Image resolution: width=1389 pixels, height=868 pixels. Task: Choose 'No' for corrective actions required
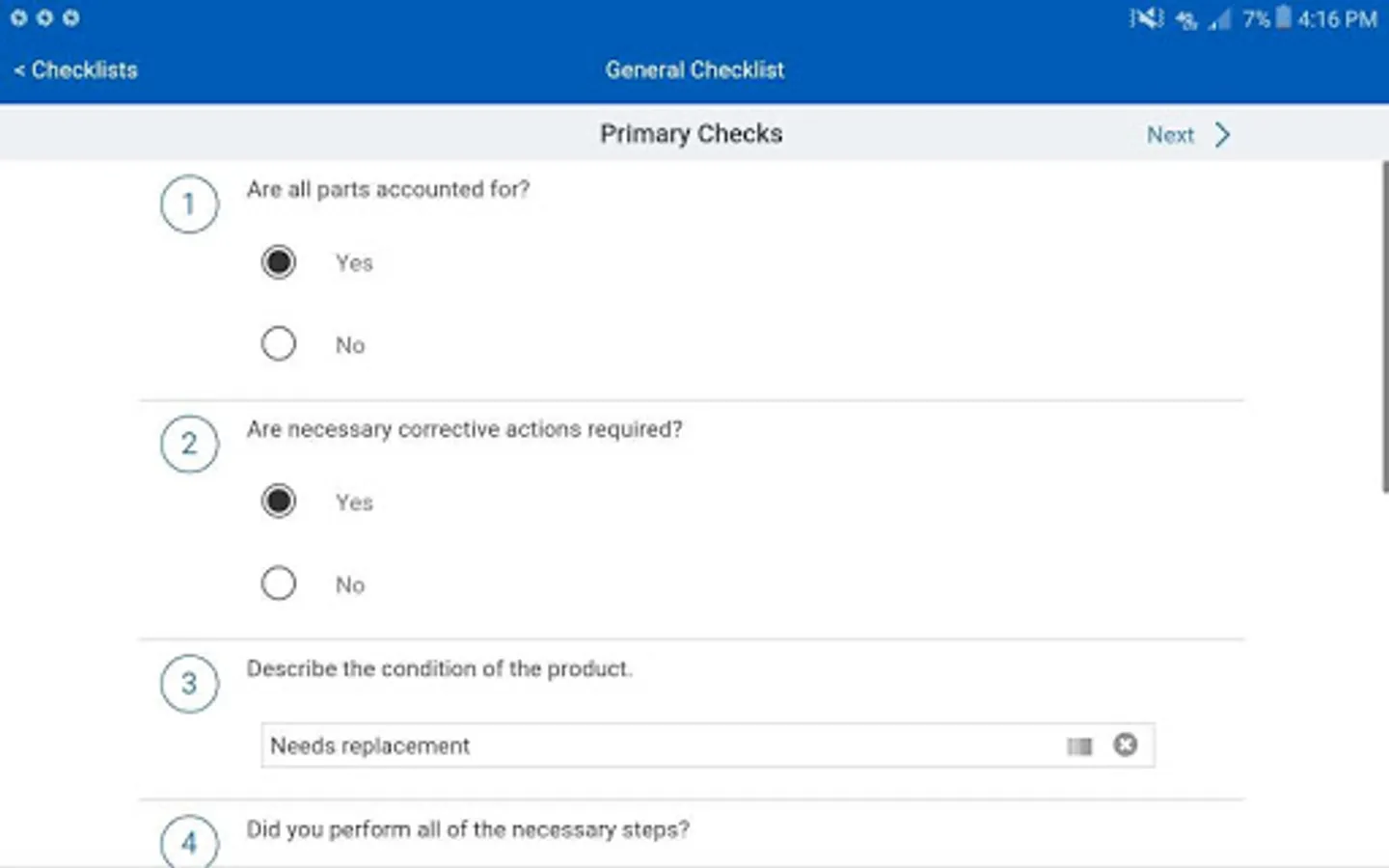279,583
